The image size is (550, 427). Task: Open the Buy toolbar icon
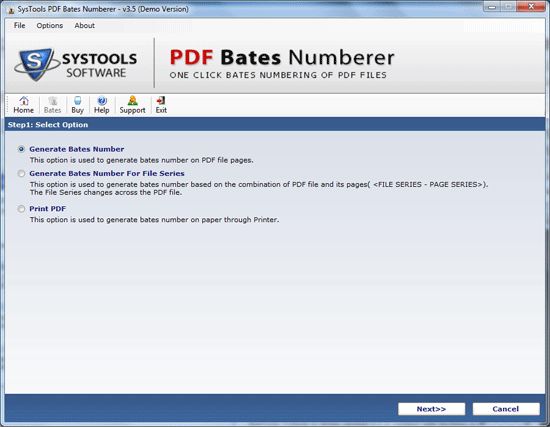[78, 105]
